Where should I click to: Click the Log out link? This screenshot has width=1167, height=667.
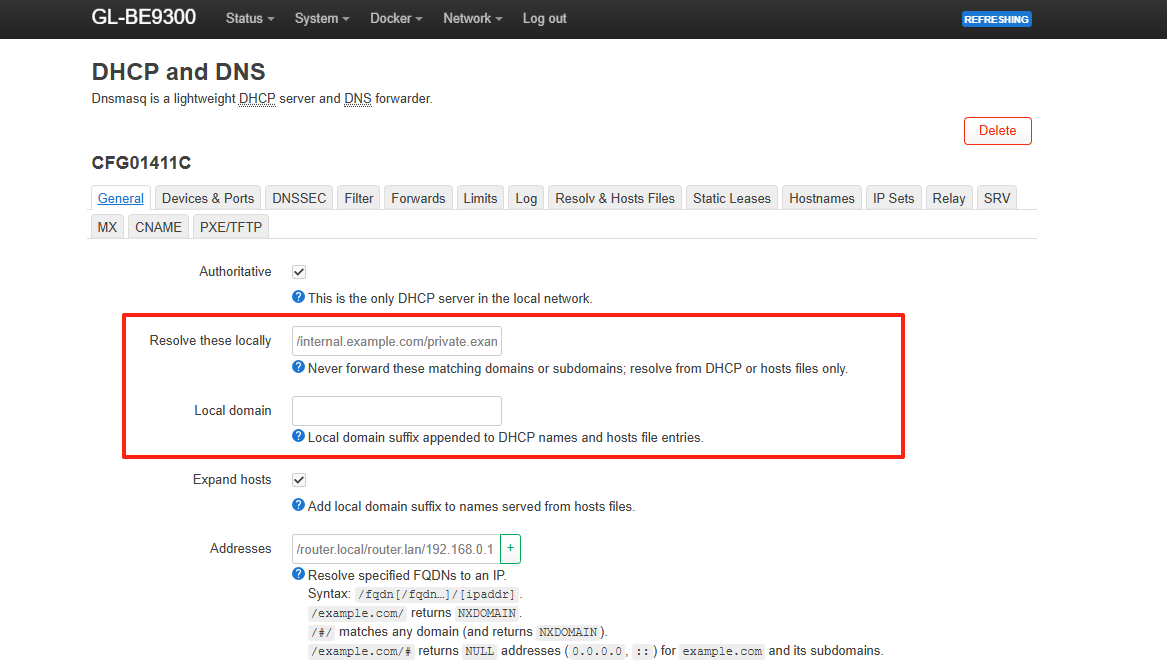[x=544, y=18]
